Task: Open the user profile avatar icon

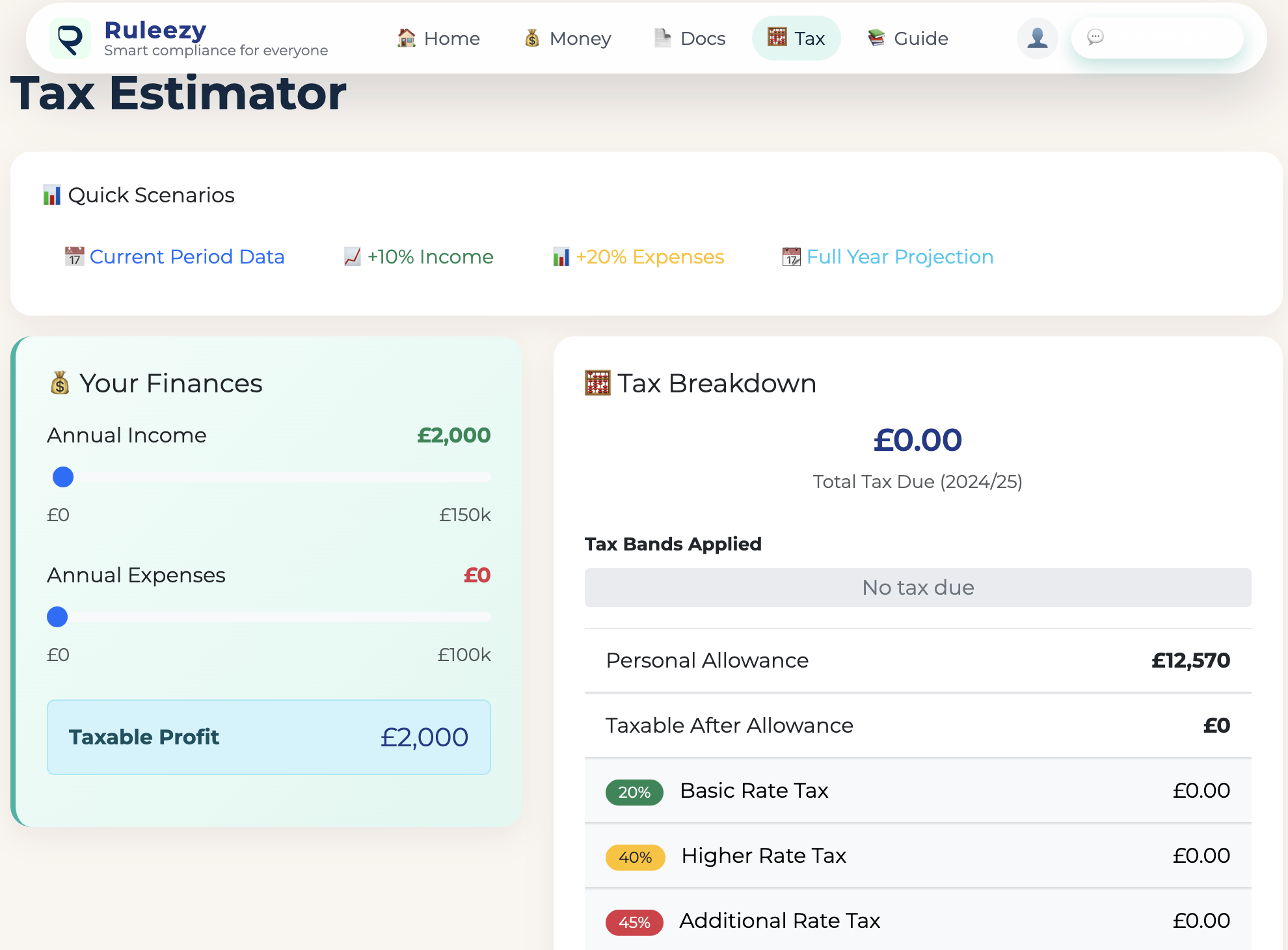Action: click(x=1037, y=38)
